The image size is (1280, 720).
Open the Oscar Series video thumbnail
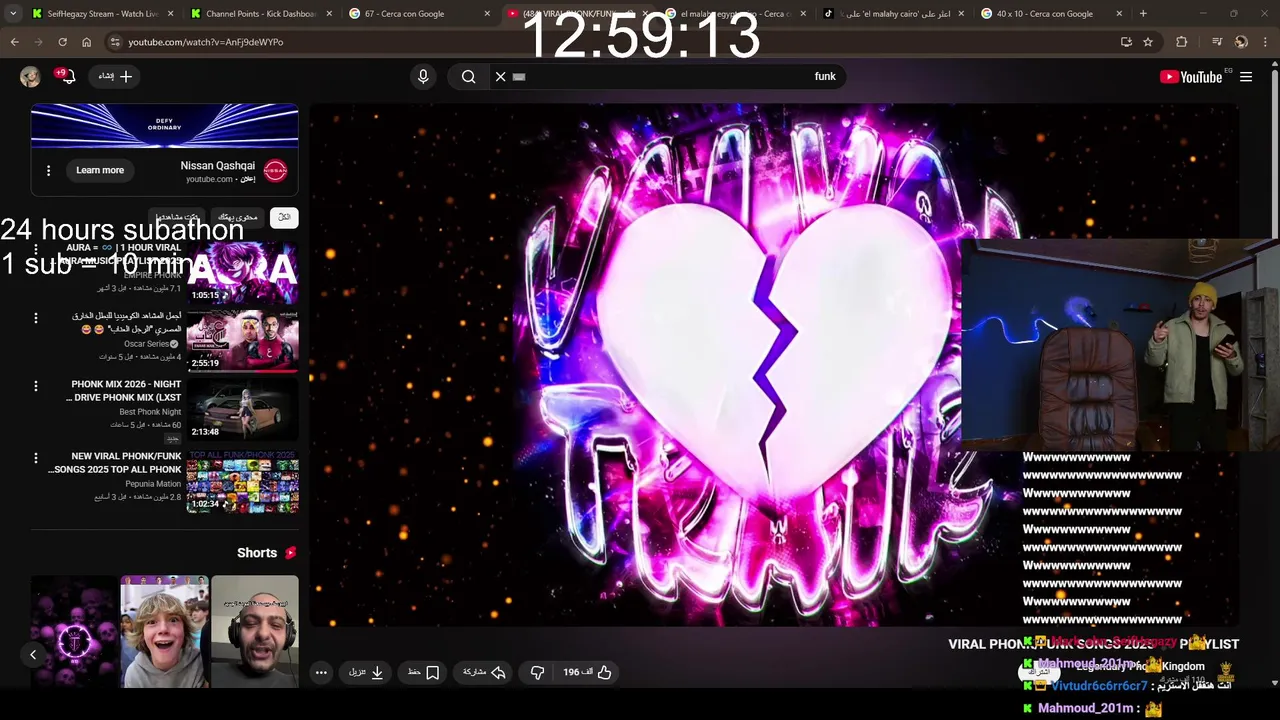coord(242,340)
